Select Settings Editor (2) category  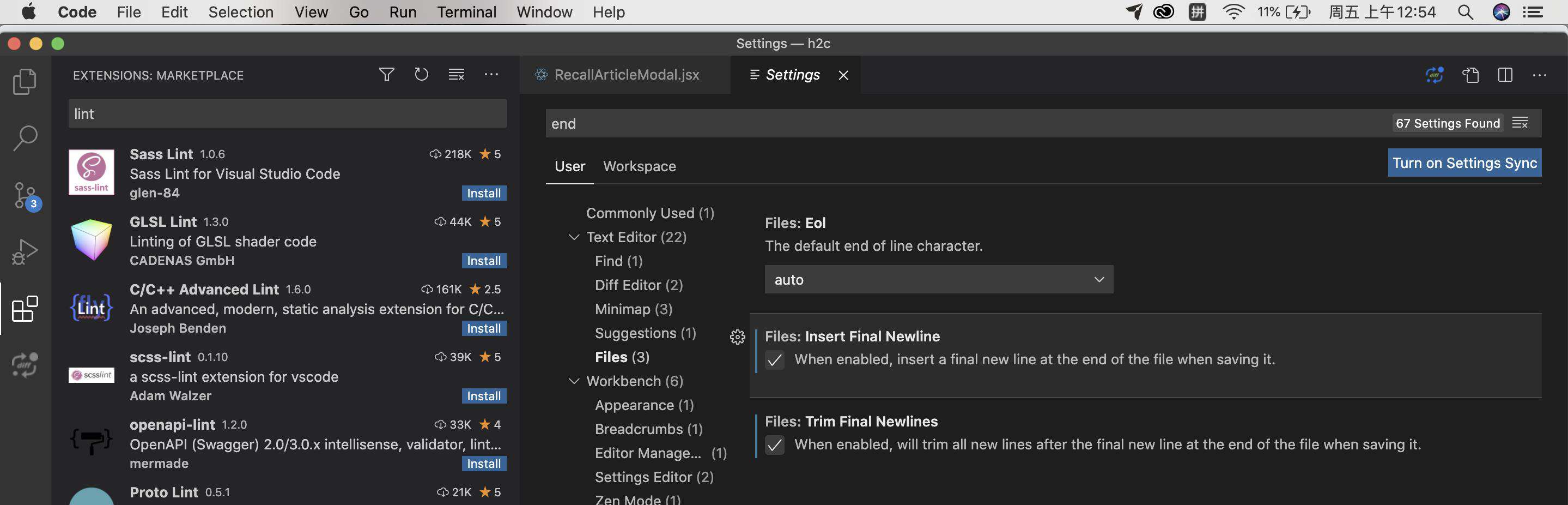pos(654,477)
